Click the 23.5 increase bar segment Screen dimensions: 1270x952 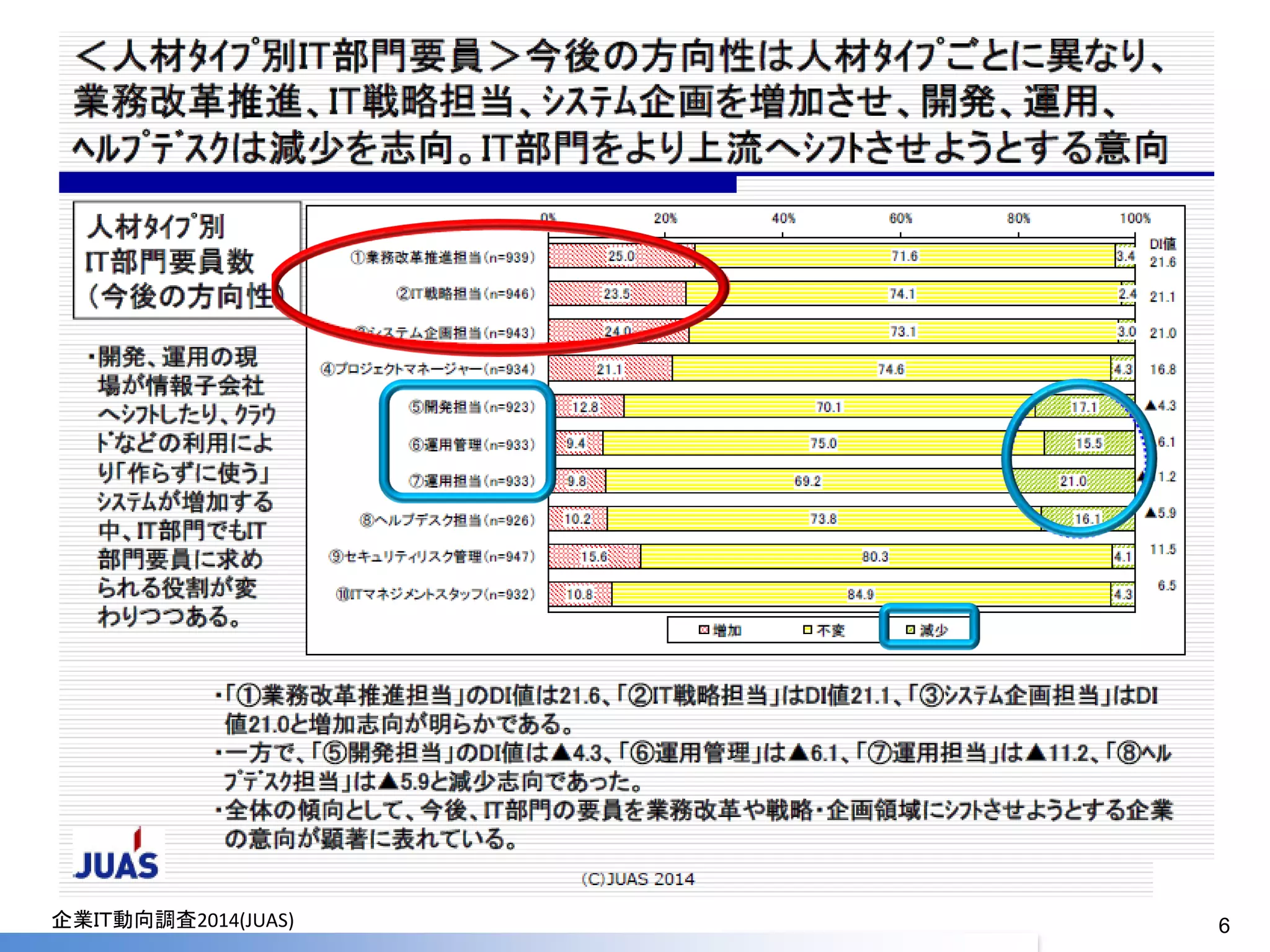tap(618, 294)
